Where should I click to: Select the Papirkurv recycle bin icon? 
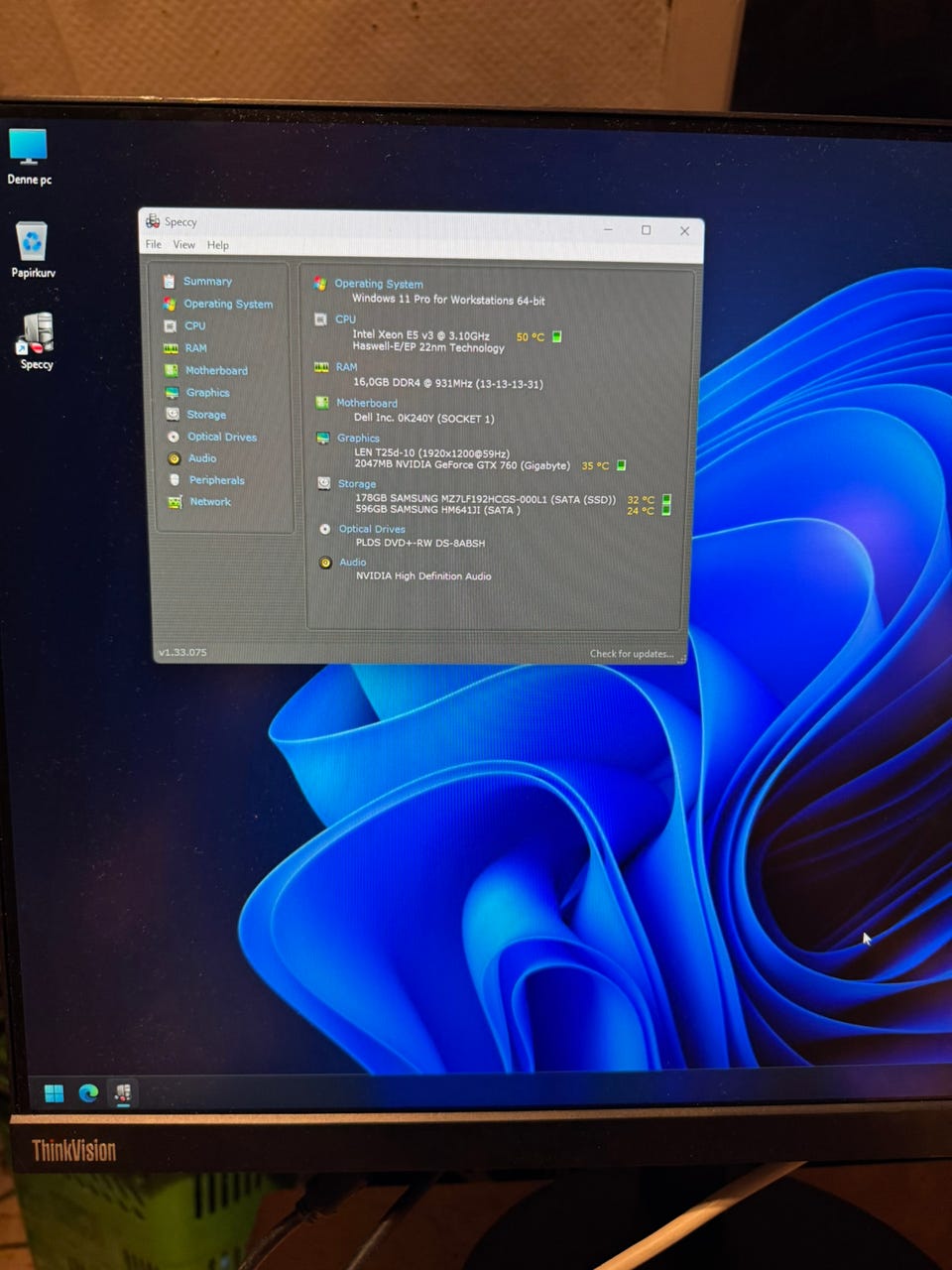click(33, 250)
